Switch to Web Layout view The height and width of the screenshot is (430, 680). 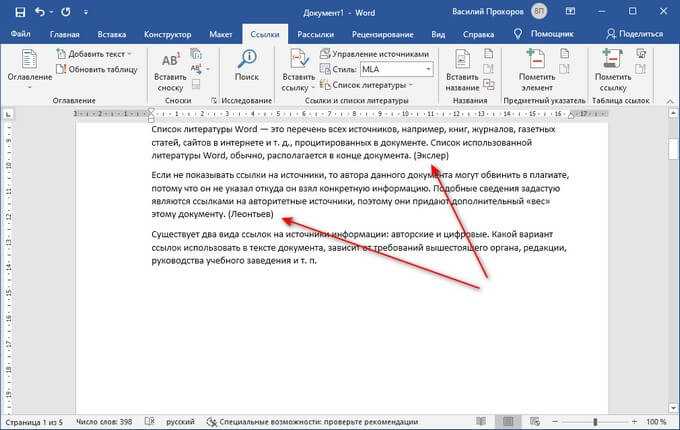click(535, 421)
